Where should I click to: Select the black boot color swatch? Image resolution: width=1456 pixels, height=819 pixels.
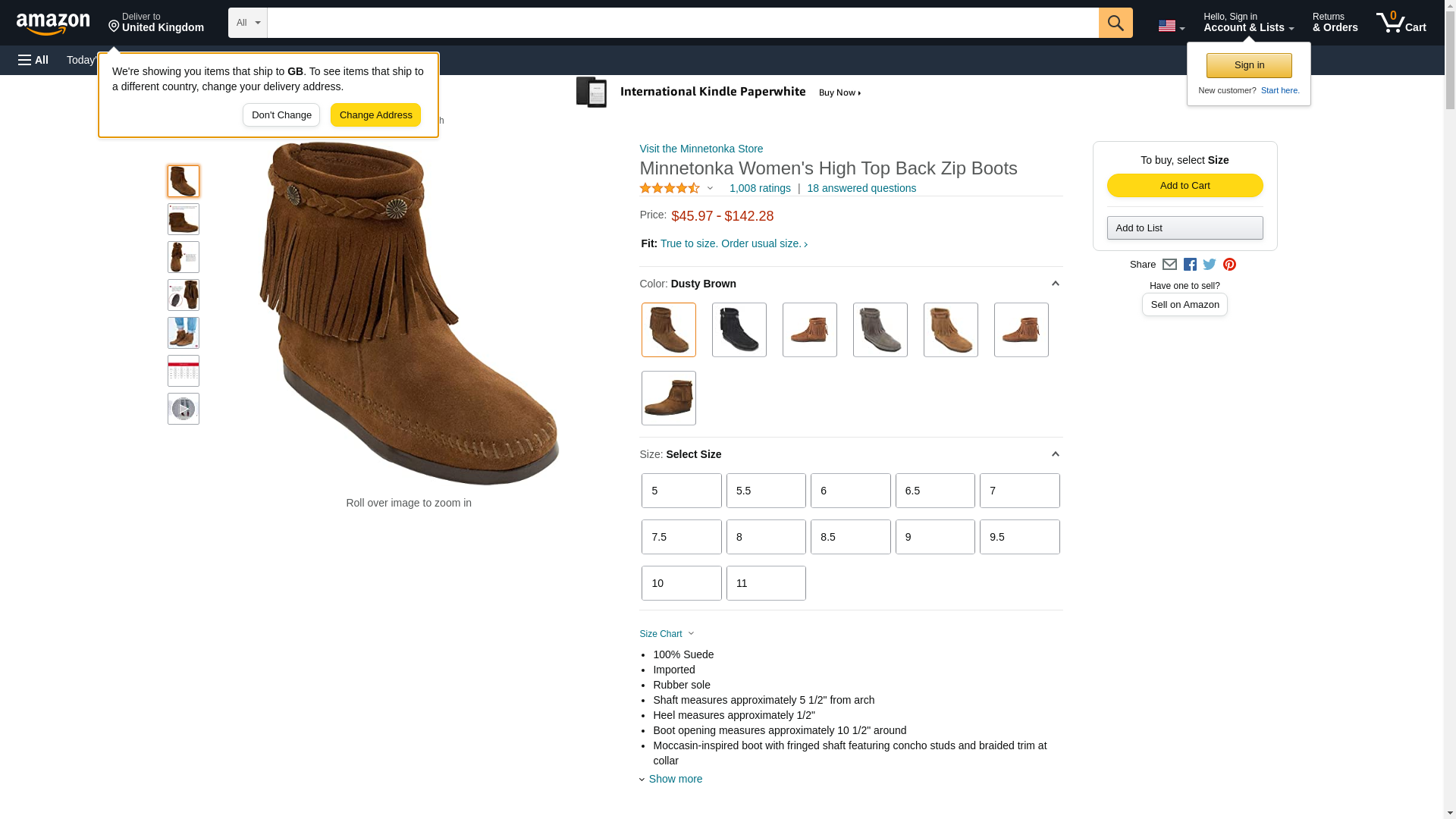click(739, 330)
